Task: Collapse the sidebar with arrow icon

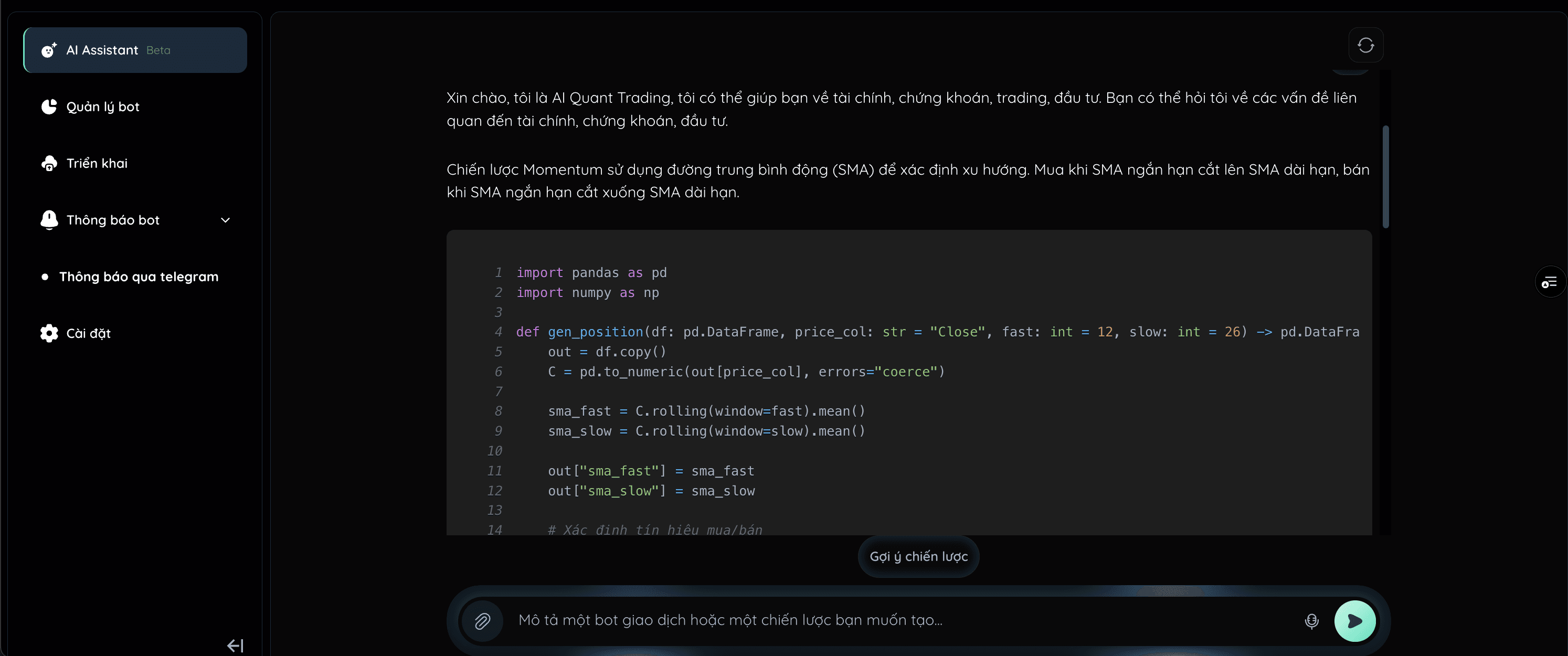Action: point(235,645)
